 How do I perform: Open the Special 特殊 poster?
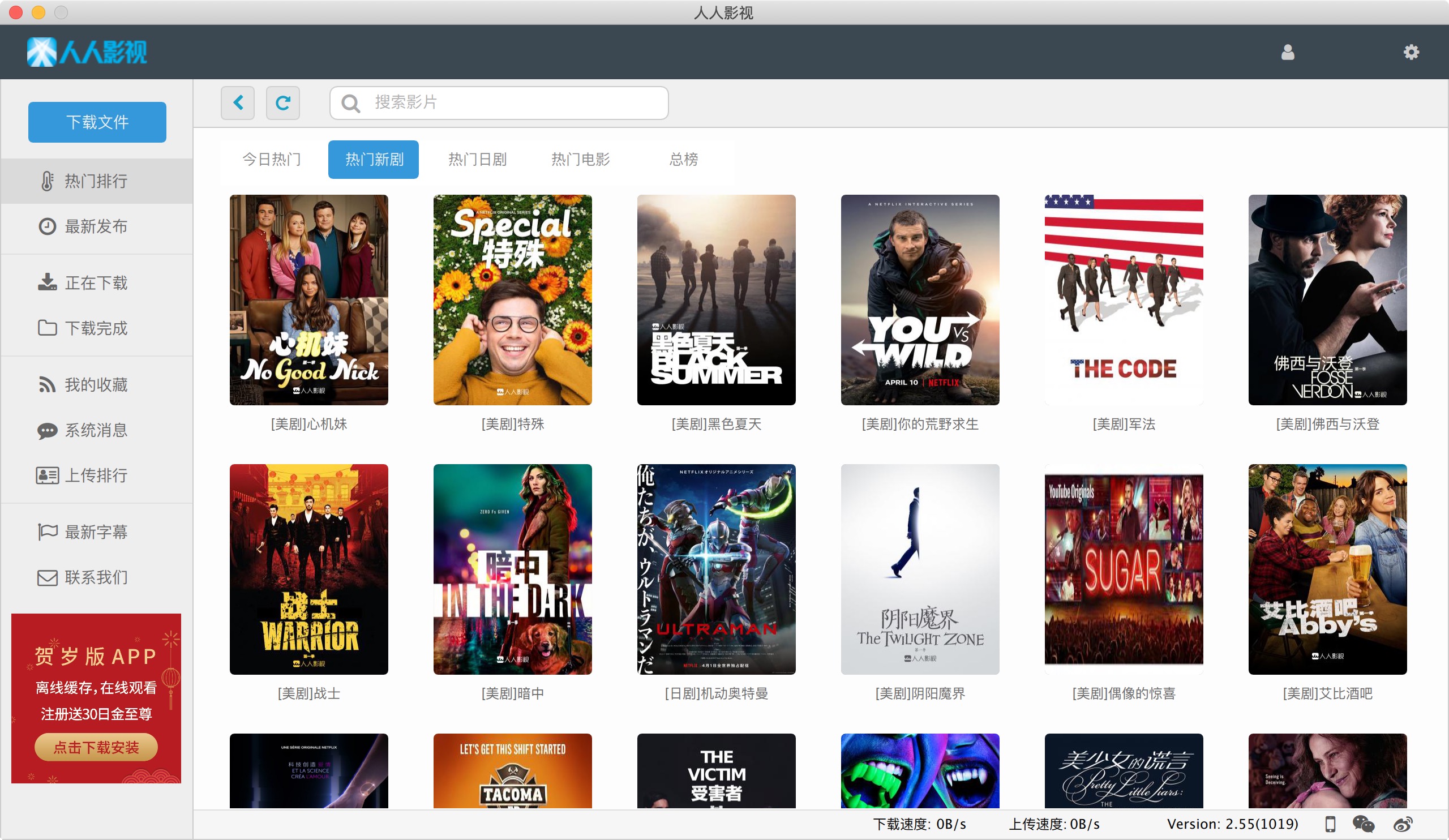pos(512,300)
